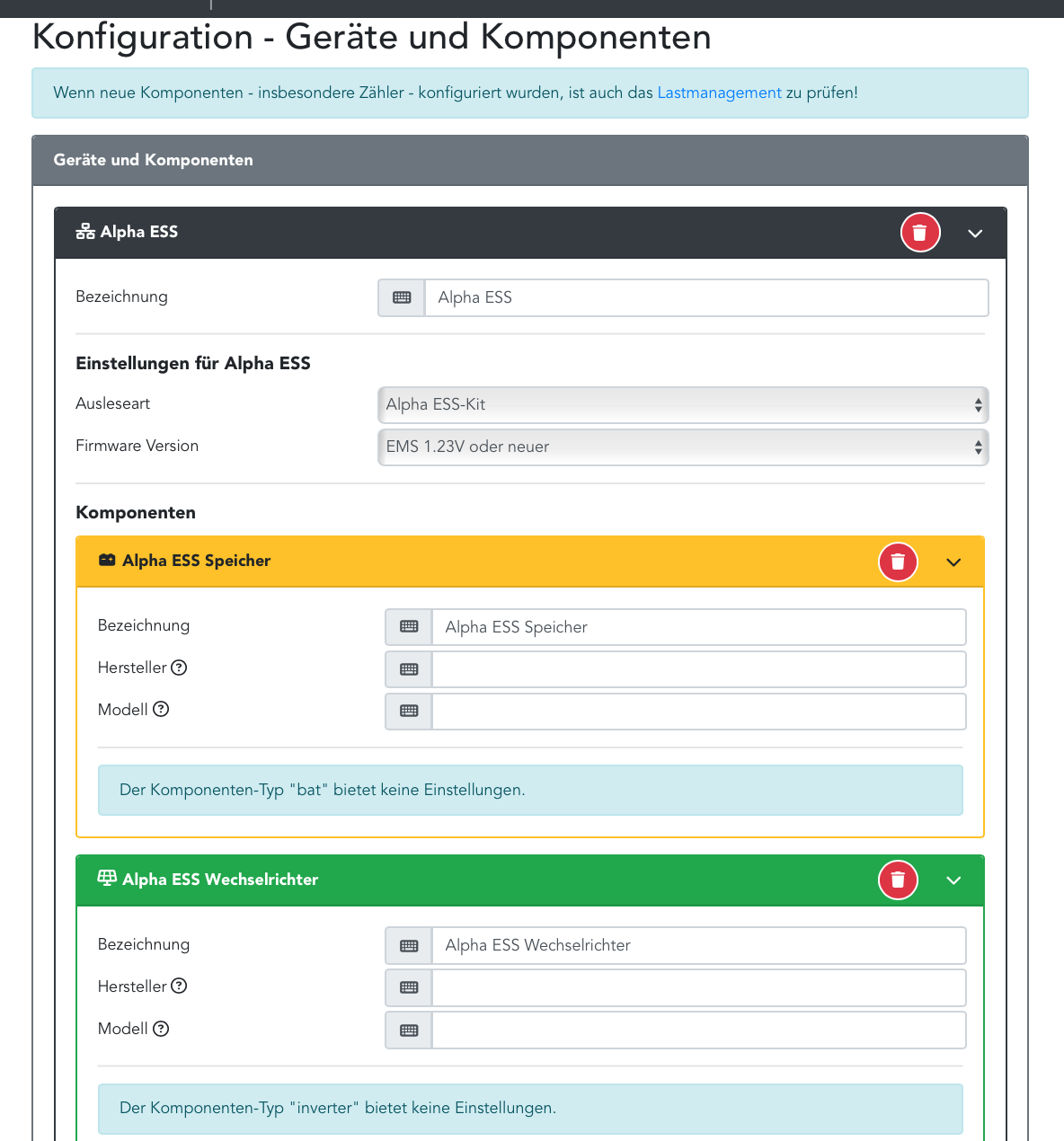The image size is (1064, 1141).
Task: Edit the Speicher Bezeichnung field
Action: coord(699,627)
